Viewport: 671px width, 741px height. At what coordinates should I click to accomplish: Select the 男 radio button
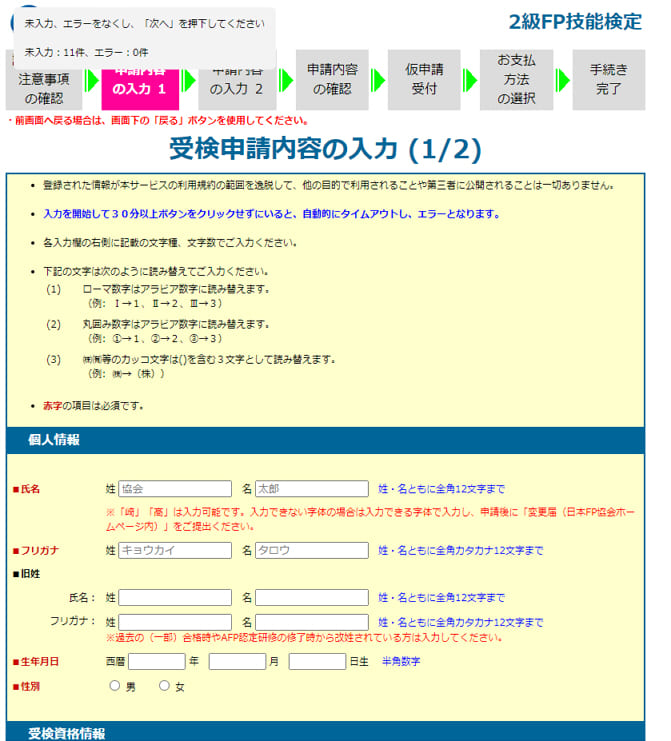[x=115, y=686]
